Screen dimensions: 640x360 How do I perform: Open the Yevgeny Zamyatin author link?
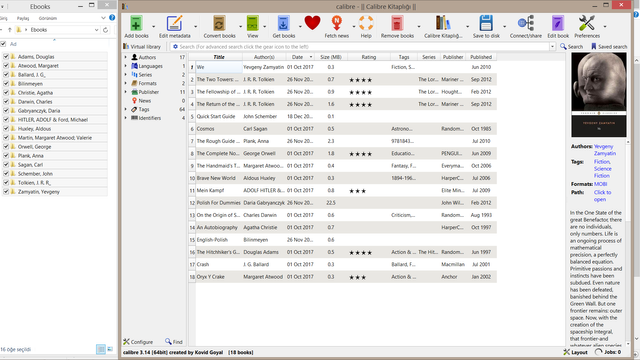pos(604,150)
